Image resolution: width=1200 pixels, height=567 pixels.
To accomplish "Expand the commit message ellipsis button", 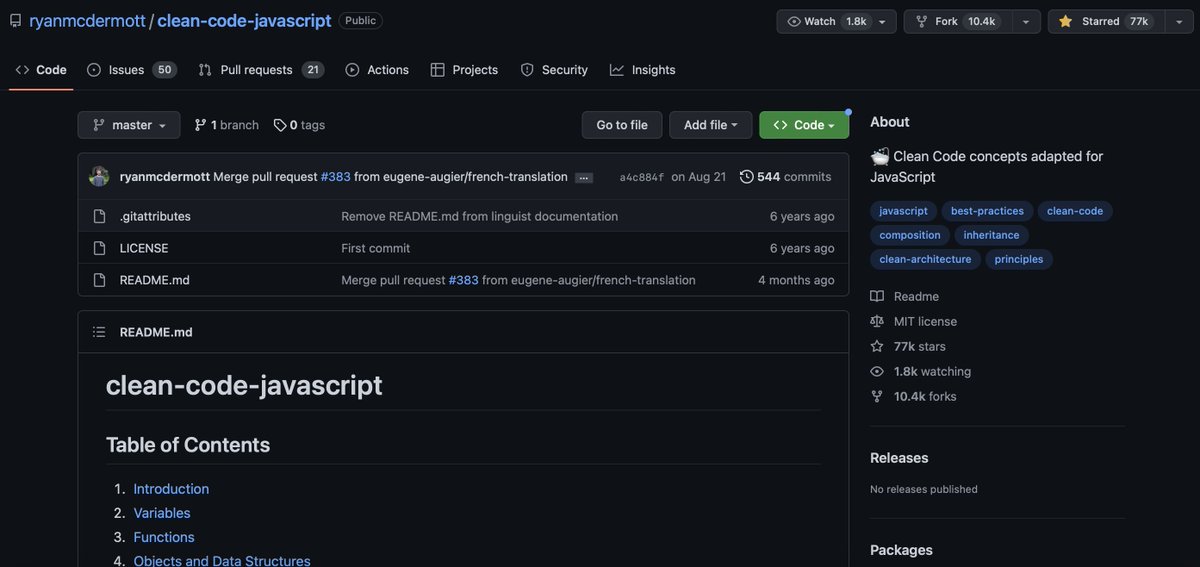I will [585, 178].
